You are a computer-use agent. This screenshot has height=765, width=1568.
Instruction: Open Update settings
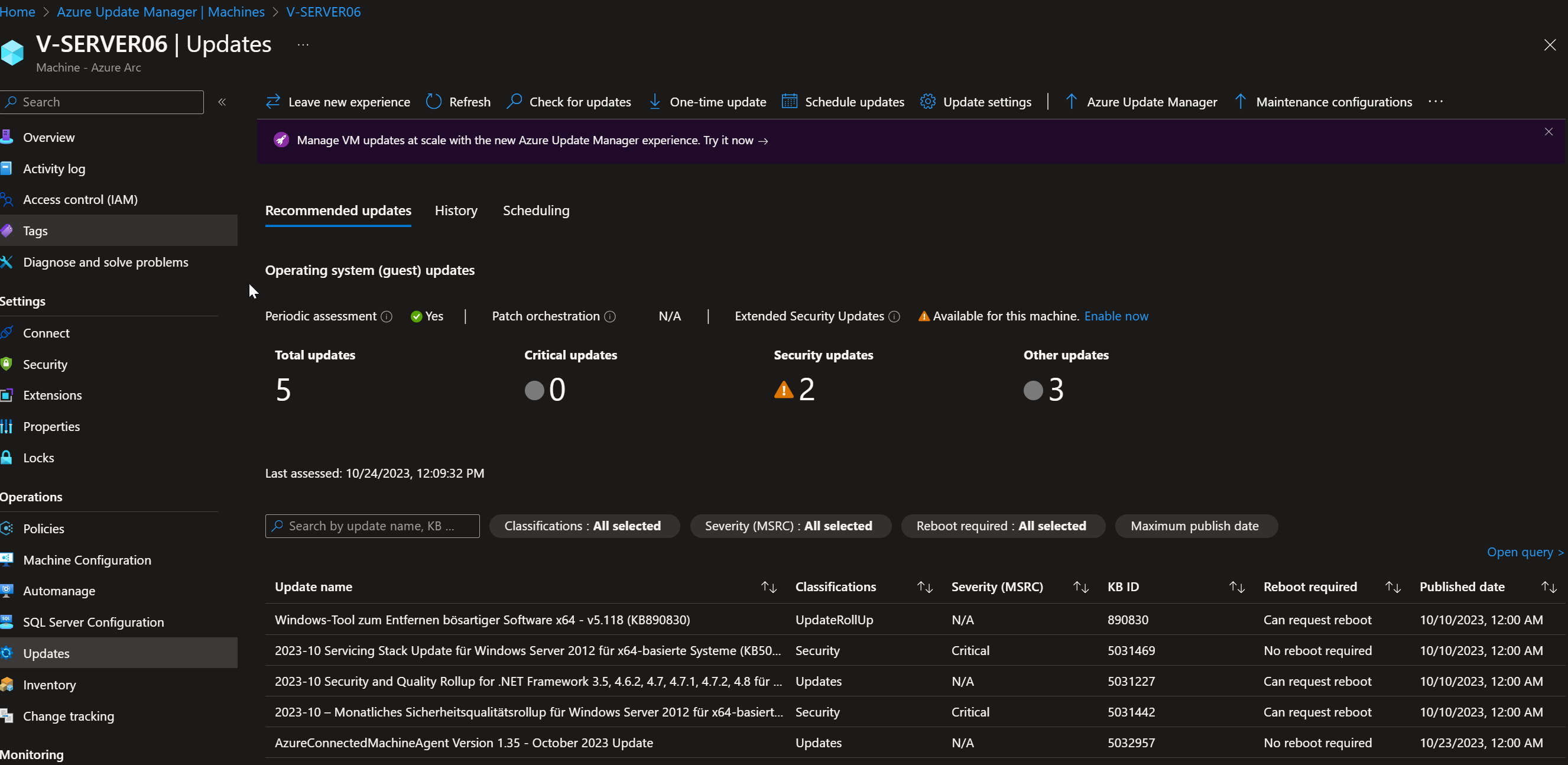pyautogui.click(x=986, y=102)
